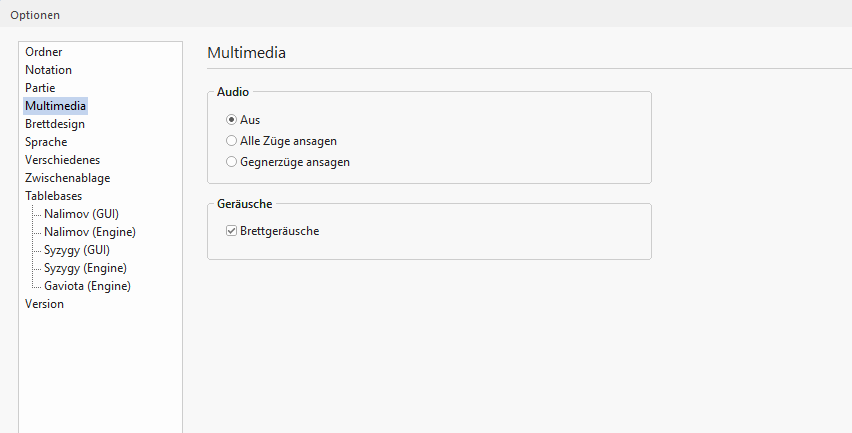Select Notation in the options list
The image size is (852, 433).
click(48, 70)
